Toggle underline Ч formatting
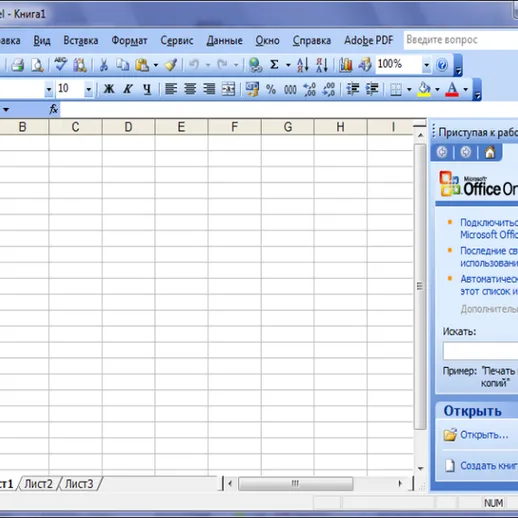Image resolution: width=518 pixels, height=518 pixels. (x=147, y=89)
